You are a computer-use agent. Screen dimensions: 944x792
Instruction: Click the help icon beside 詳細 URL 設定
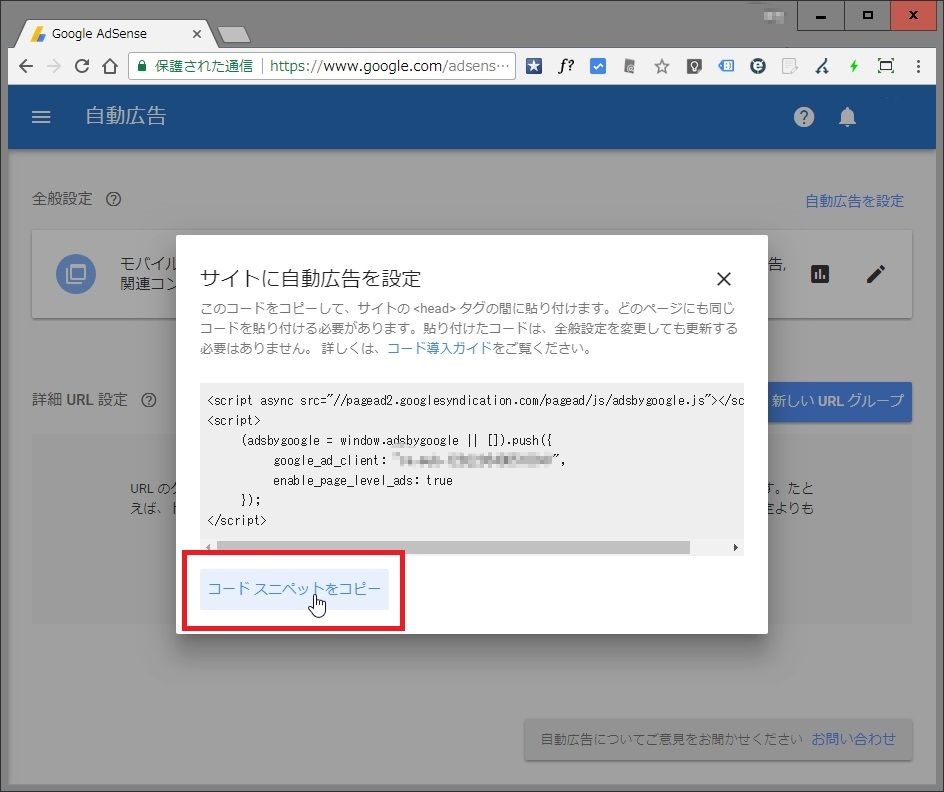149,400
